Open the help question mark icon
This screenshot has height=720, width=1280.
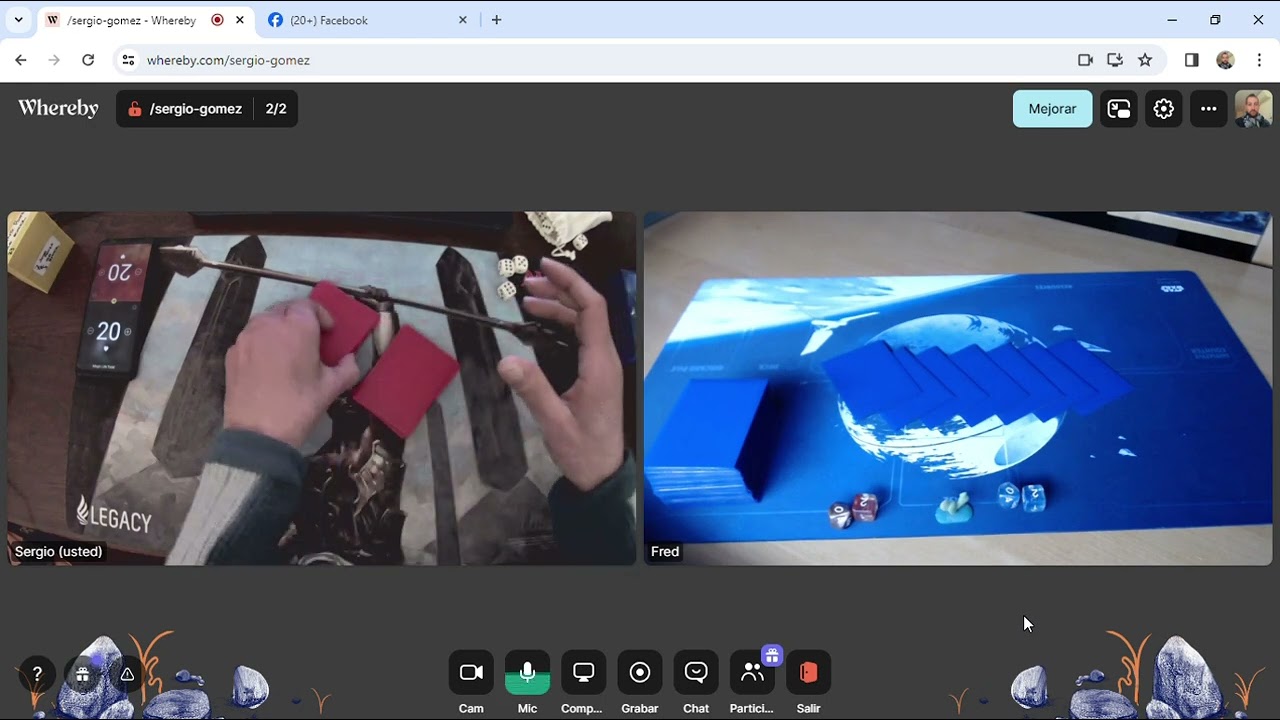pos(37,674)
